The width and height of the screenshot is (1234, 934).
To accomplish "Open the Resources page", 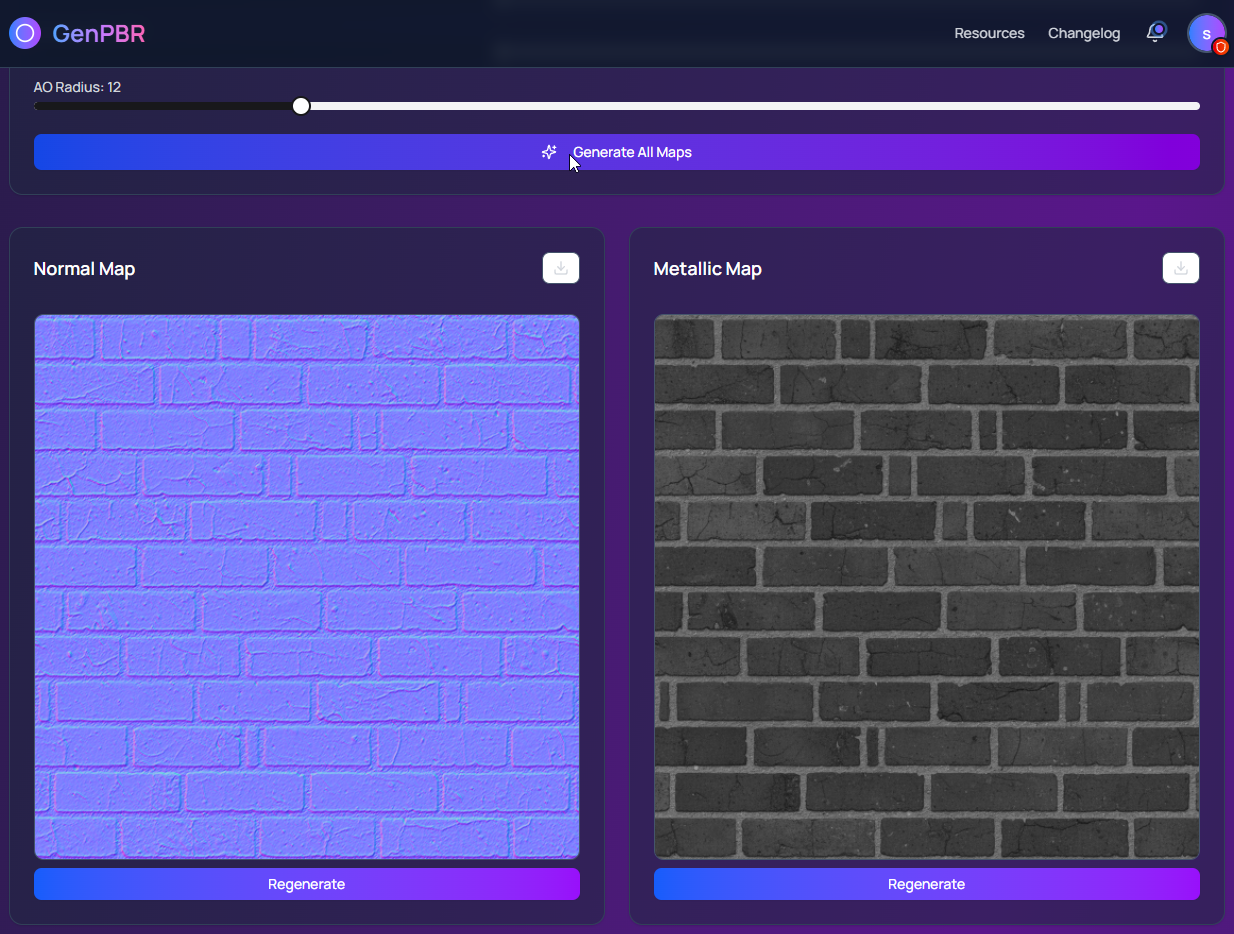I will 989,33.
